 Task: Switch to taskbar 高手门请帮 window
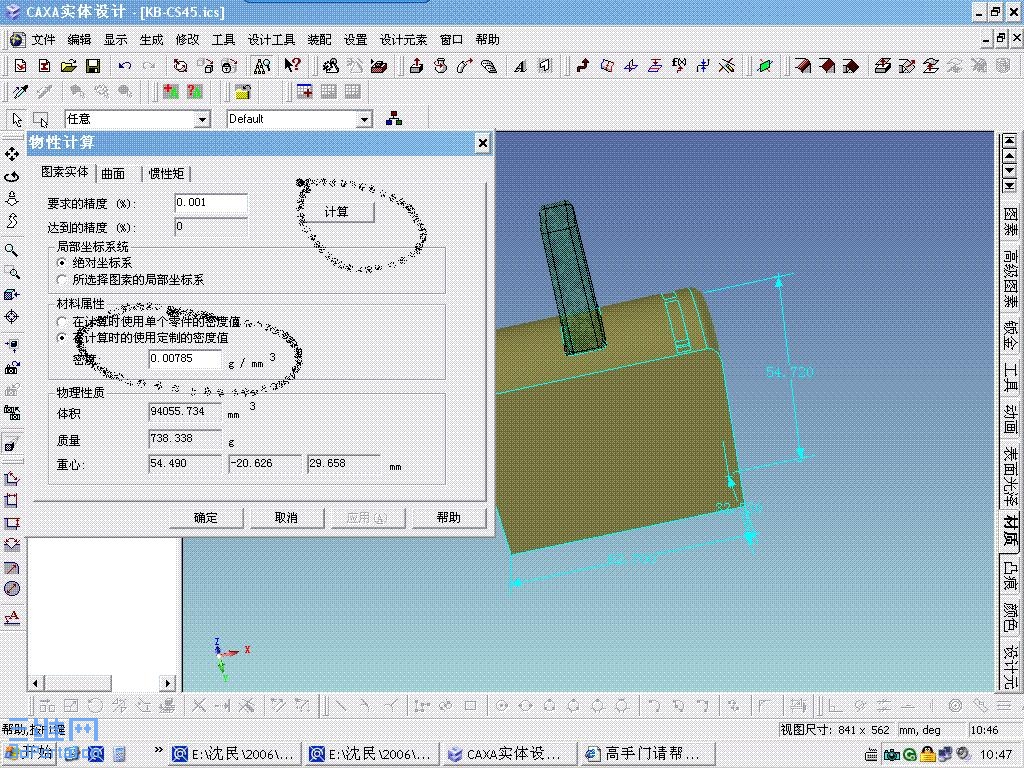(645, 754)
